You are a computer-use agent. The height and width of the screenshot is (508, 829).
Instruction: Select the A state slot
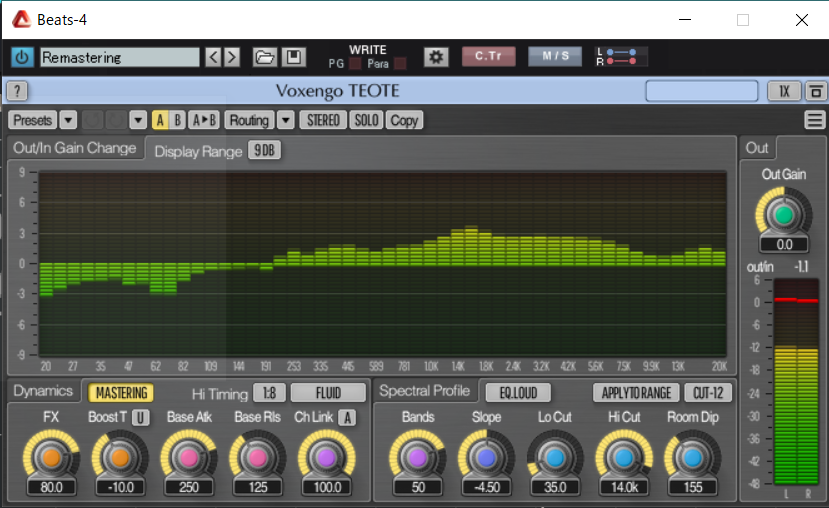pos(160,121)
